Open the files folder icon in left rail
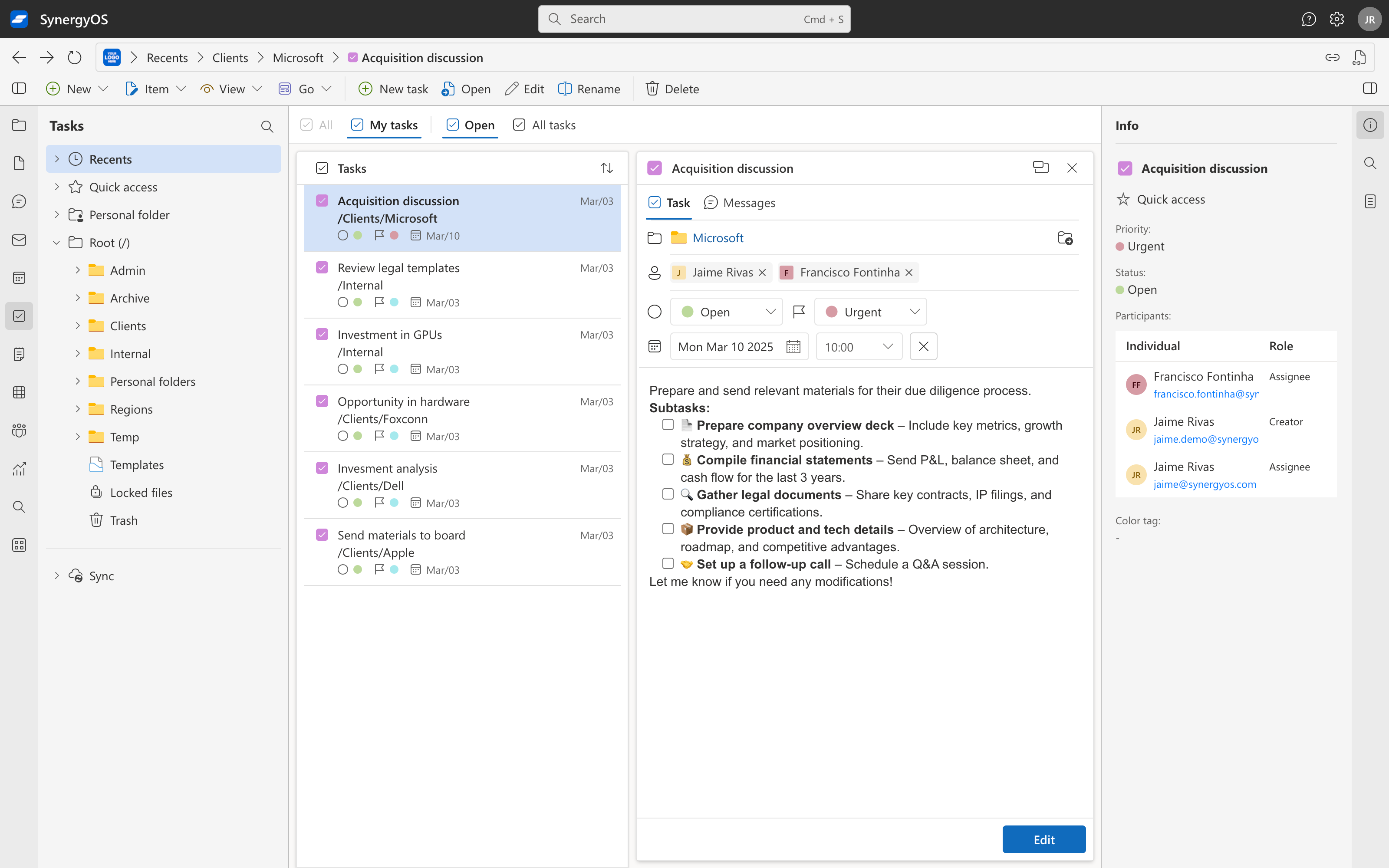Image resolution: width=1389 pixels, height=868 pixels. click(19, 125)
